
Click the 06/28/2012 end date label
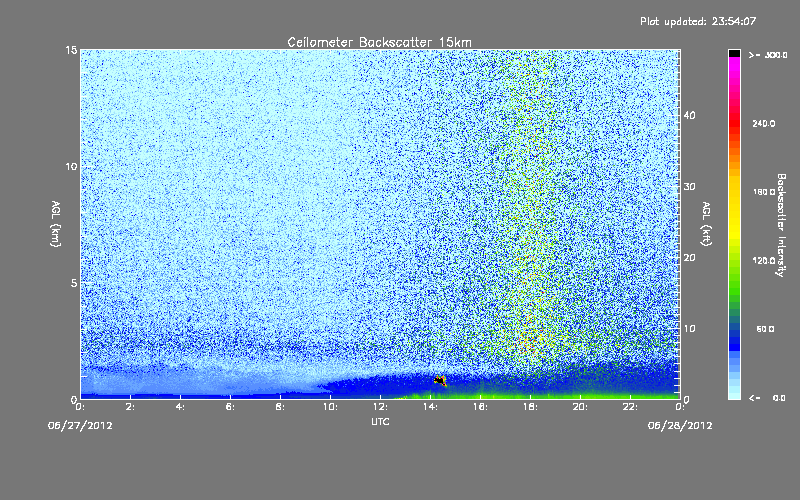coord(680,426)
